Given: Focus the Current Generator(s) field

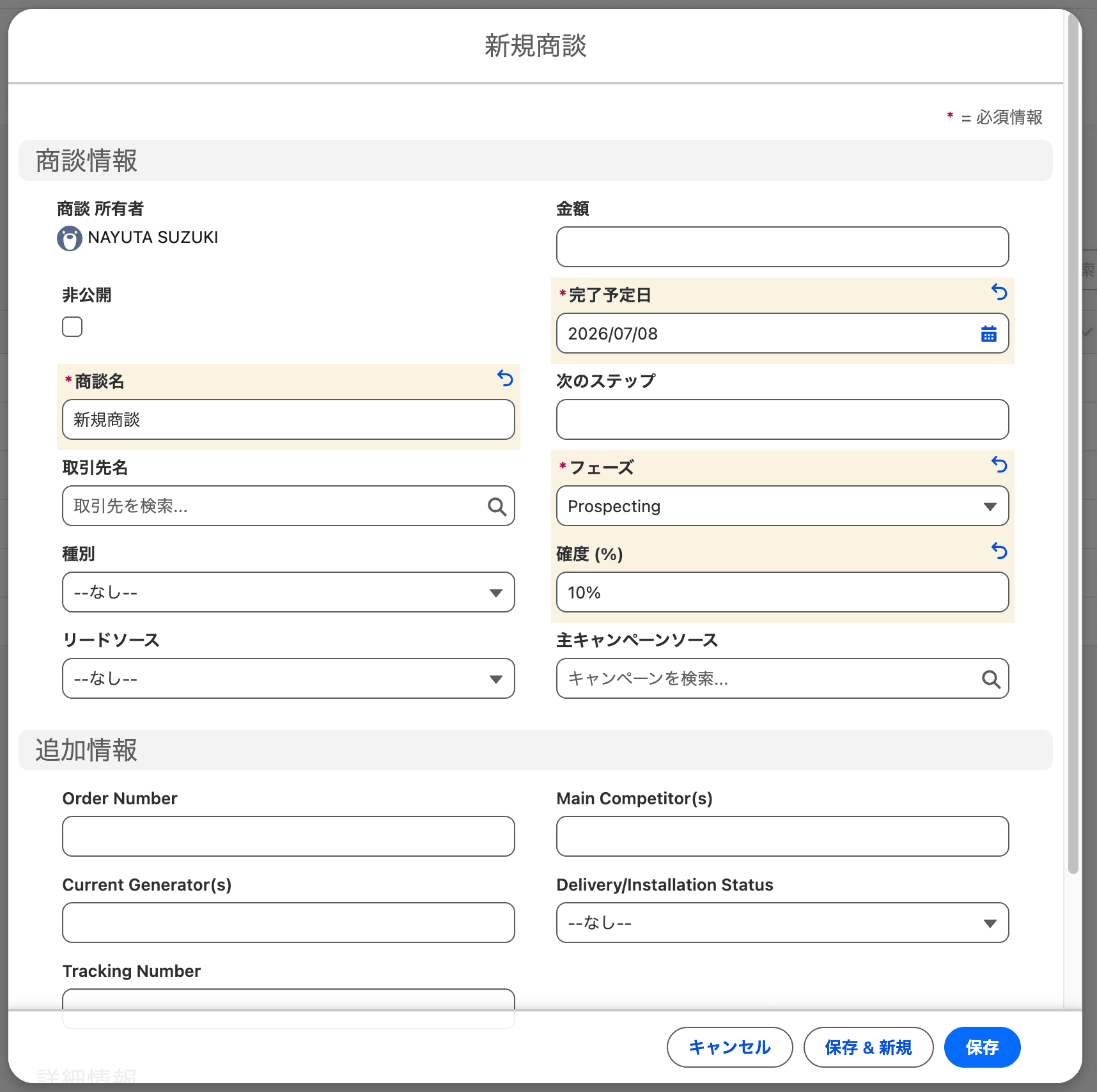Looking at the screenshot, I should point(288,923).
